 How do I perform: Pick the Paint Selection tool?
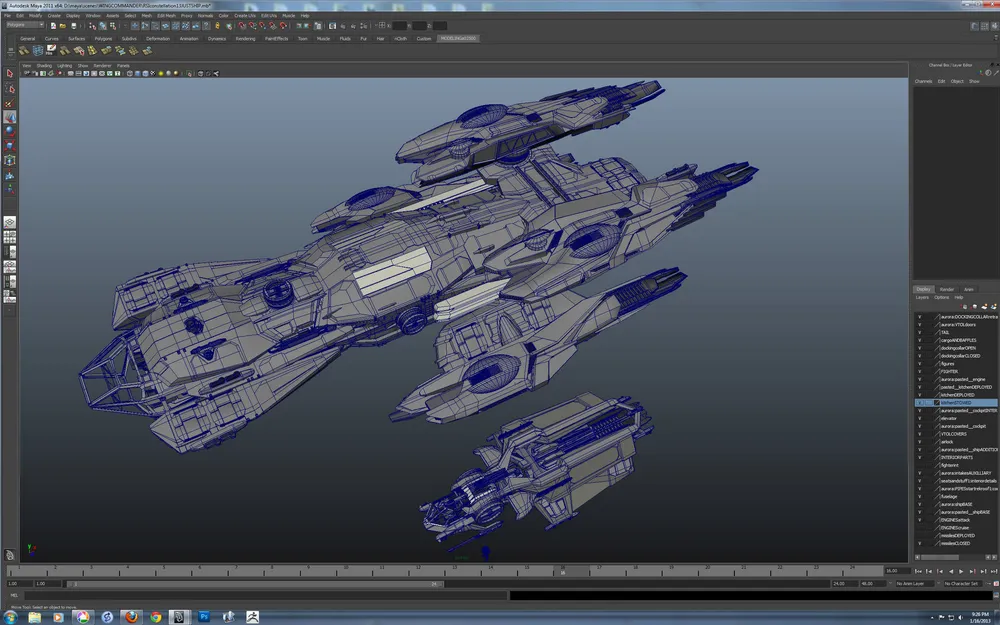point(9,104)
